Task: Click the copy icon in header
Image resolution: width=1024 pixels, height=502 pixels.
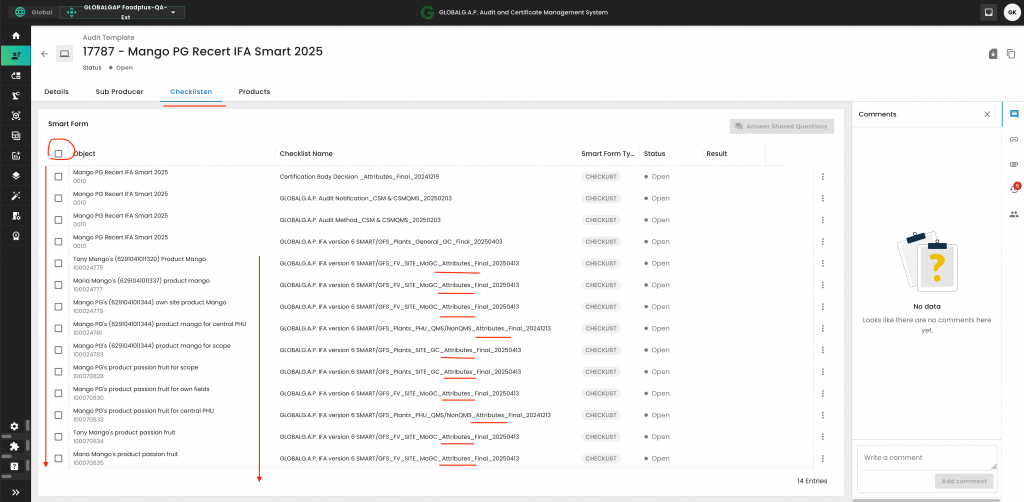Action: (x=1011, y=54)
